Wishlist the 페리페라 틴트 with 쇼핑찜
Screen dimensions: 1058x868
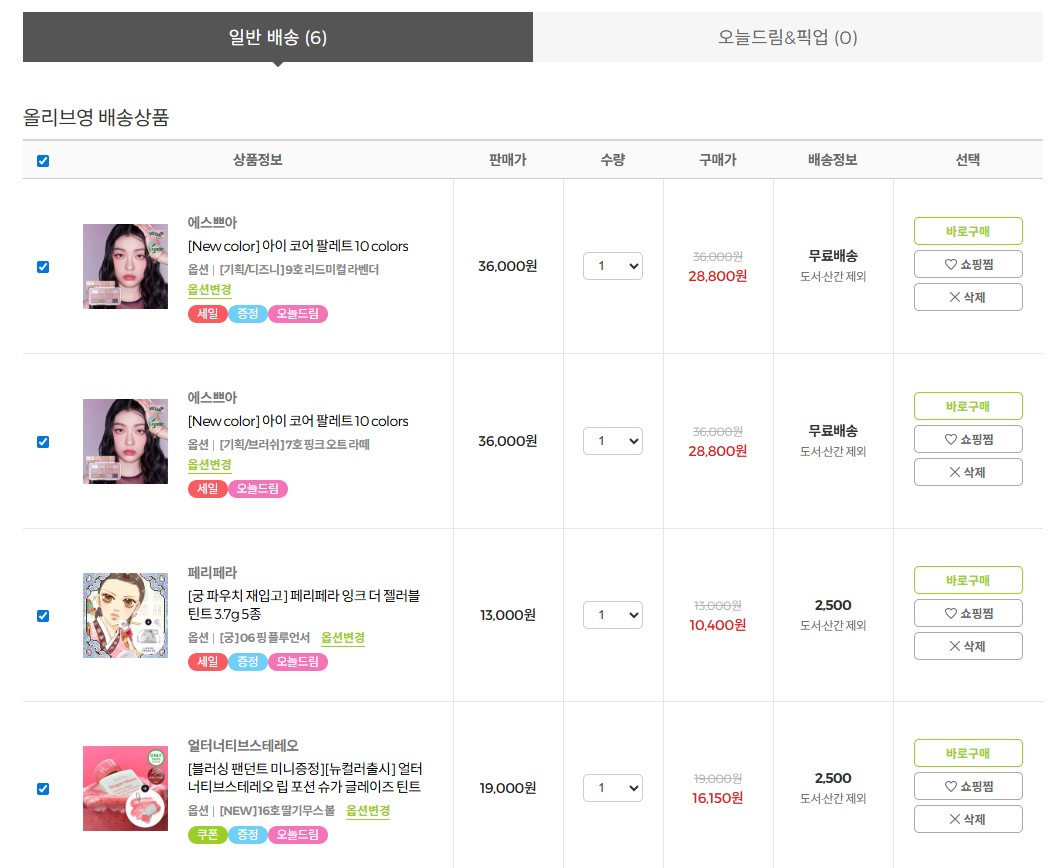(968, 613)
